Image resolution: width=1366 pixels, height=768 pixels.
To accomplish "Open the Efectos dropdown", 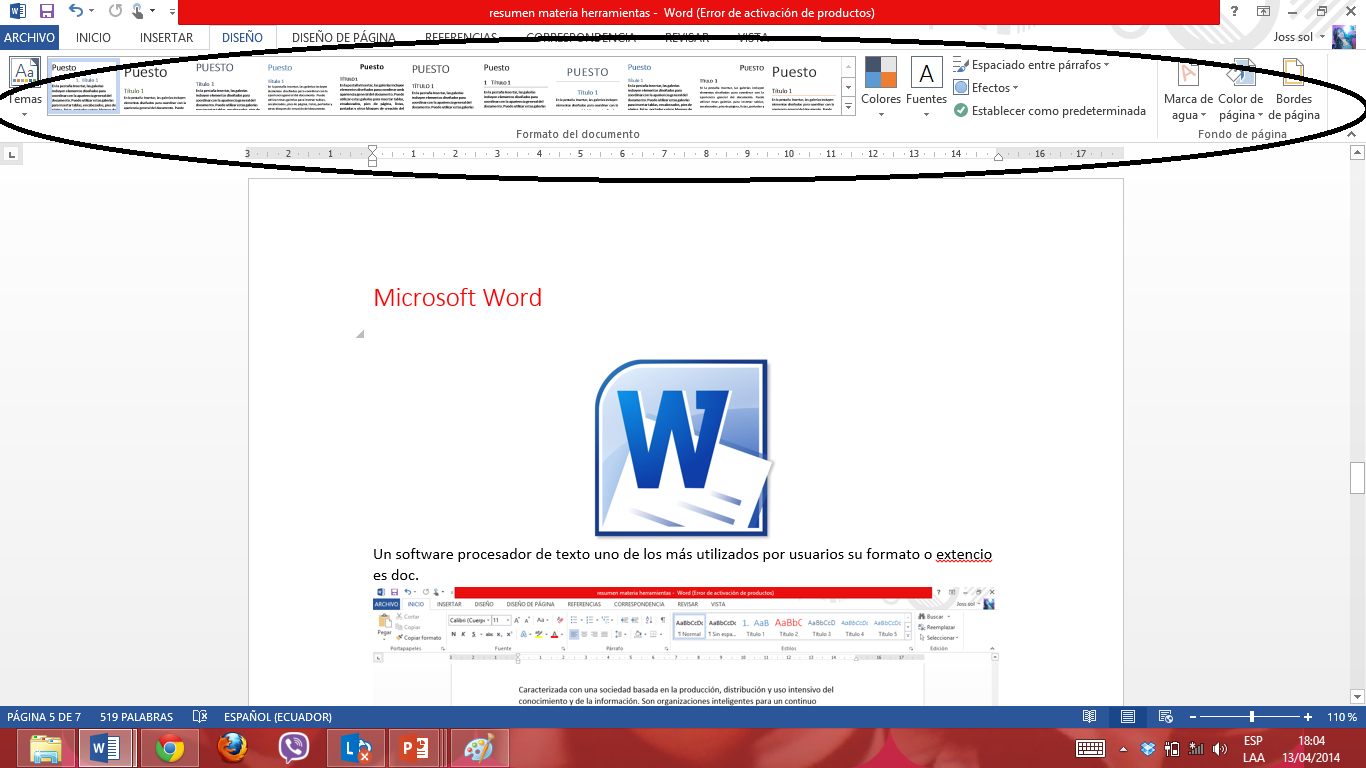I will 991,87.
